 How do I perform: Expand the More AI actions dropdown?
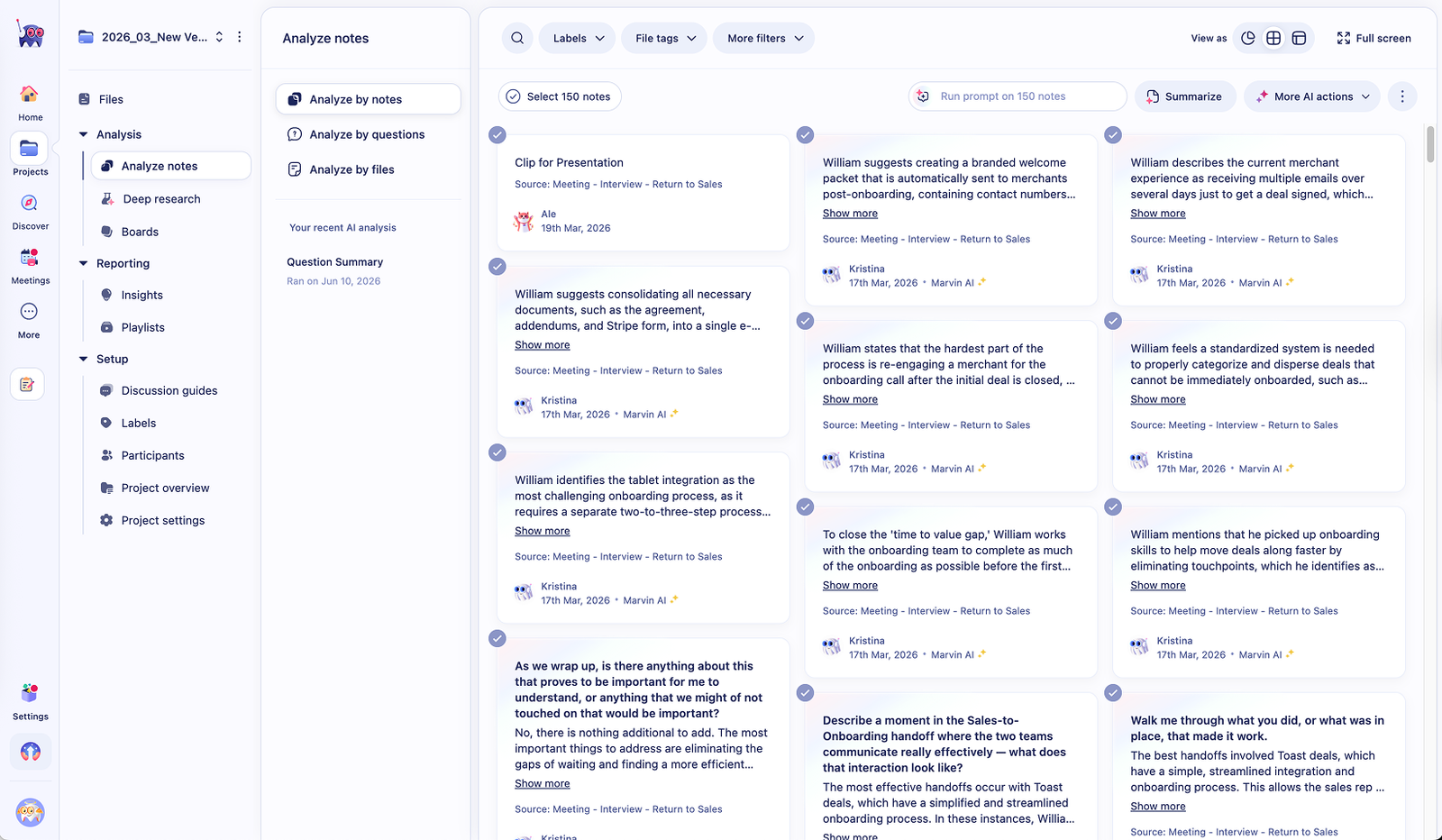pyautogui.click(x=1312, y=96)
